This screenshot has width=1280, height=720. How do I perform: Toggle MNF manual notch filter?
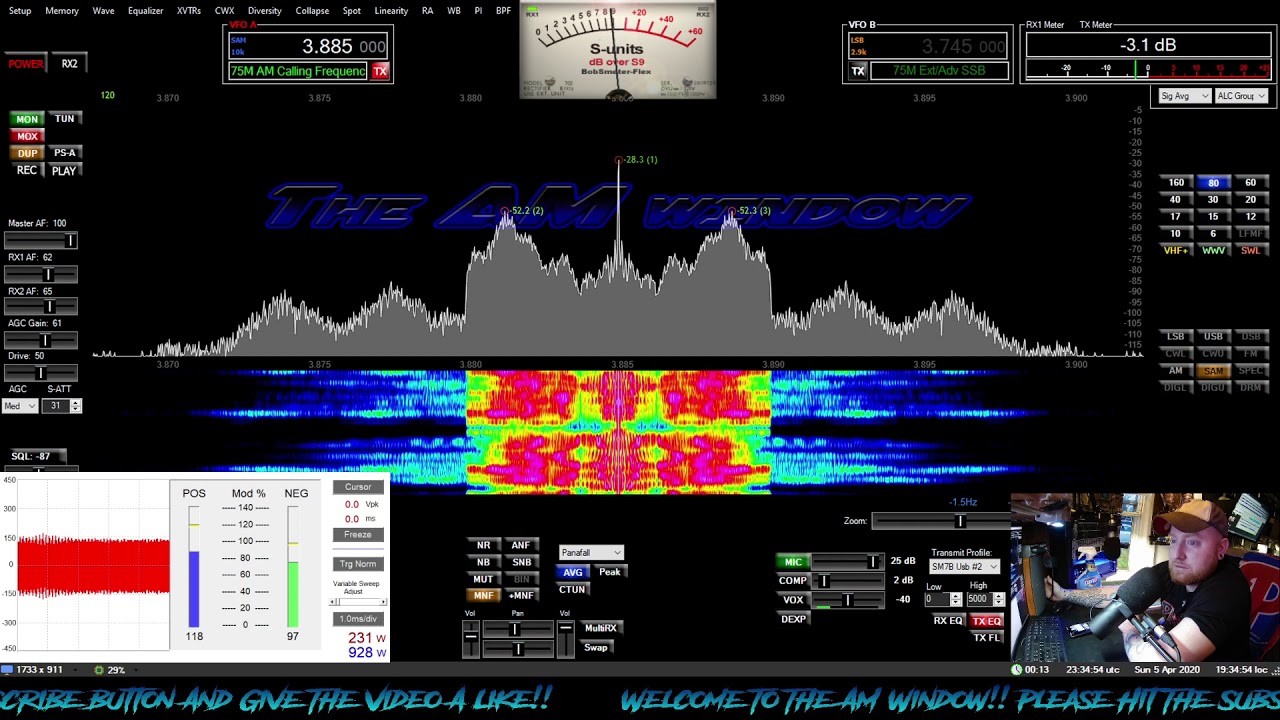(483, 596)
